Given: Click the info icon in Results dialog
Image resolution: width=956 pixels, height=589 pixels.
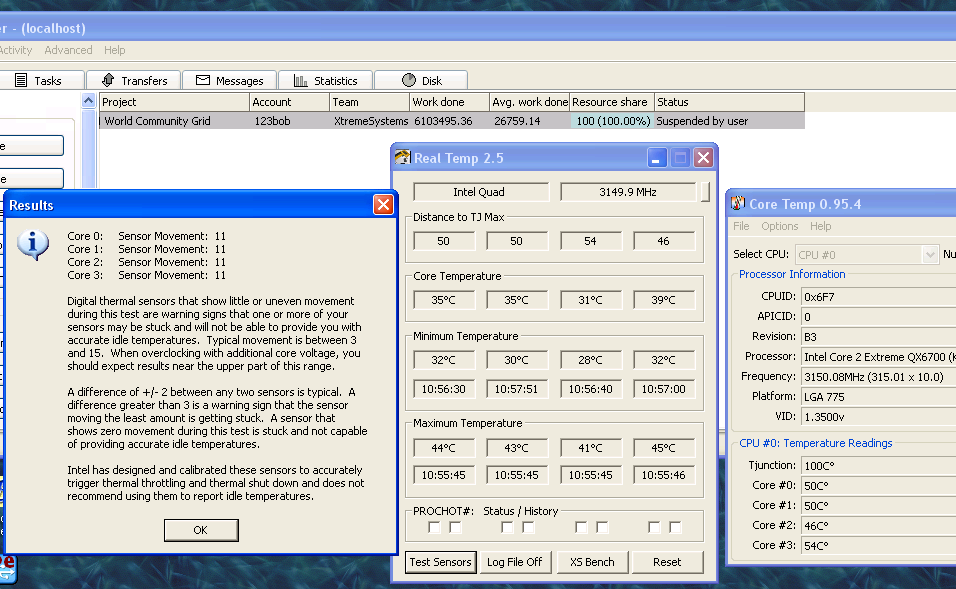Looking at the screenshot, I should coord(33,245).
